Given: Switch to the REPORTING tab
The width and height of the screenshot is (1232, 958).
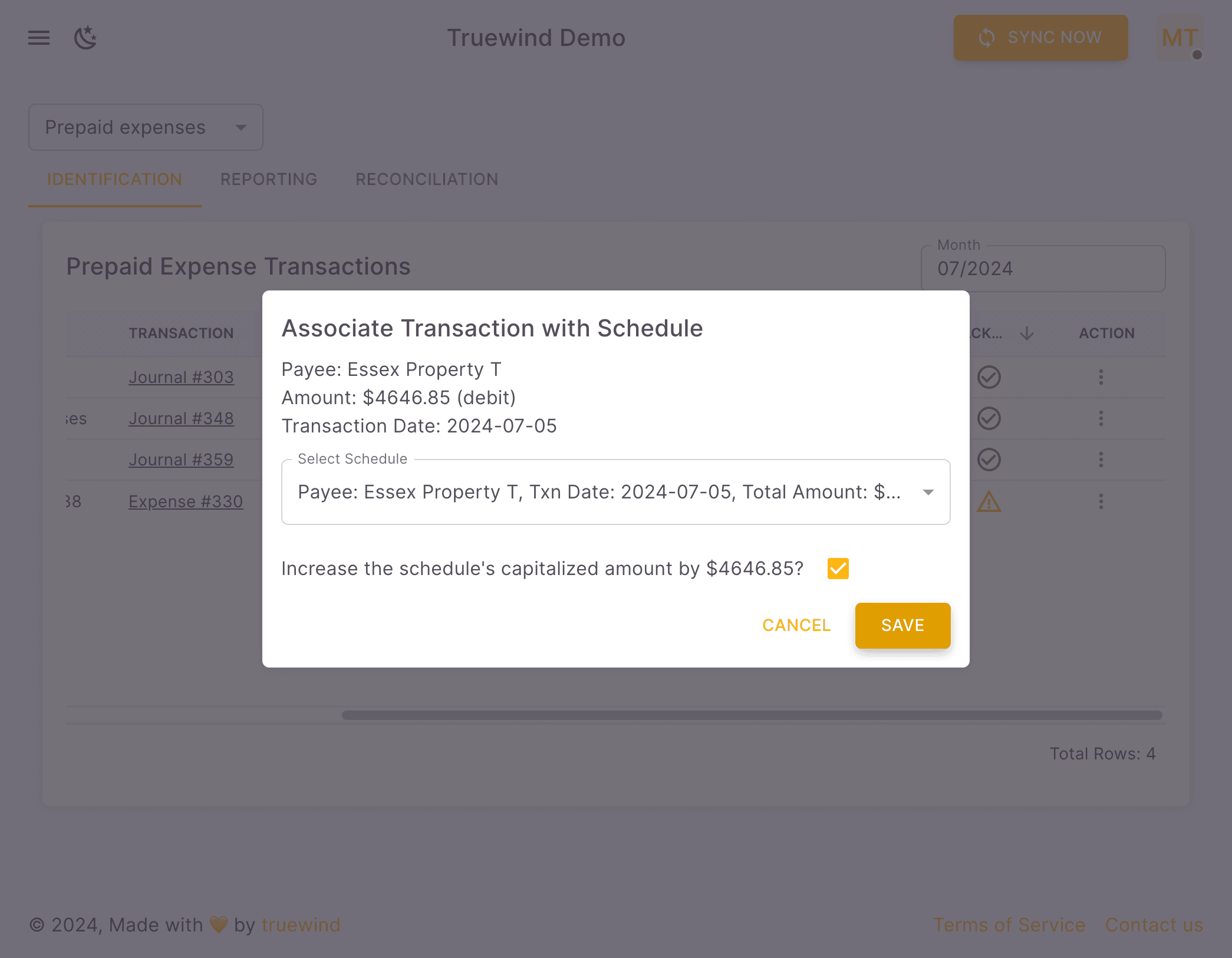Looking at the screenshot, I should pos(268,179).
